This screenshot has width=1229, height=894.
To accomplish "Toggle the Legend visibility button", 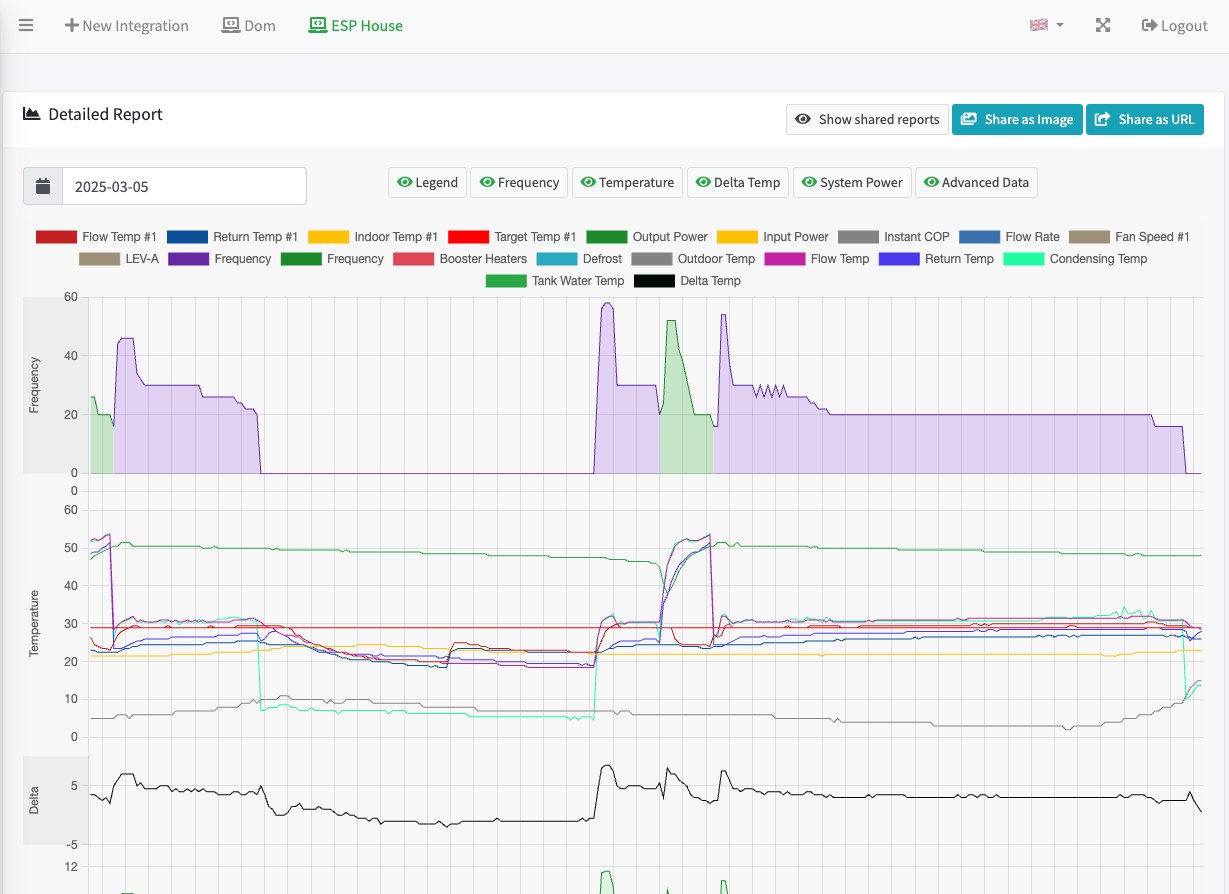I will point(427,182).
